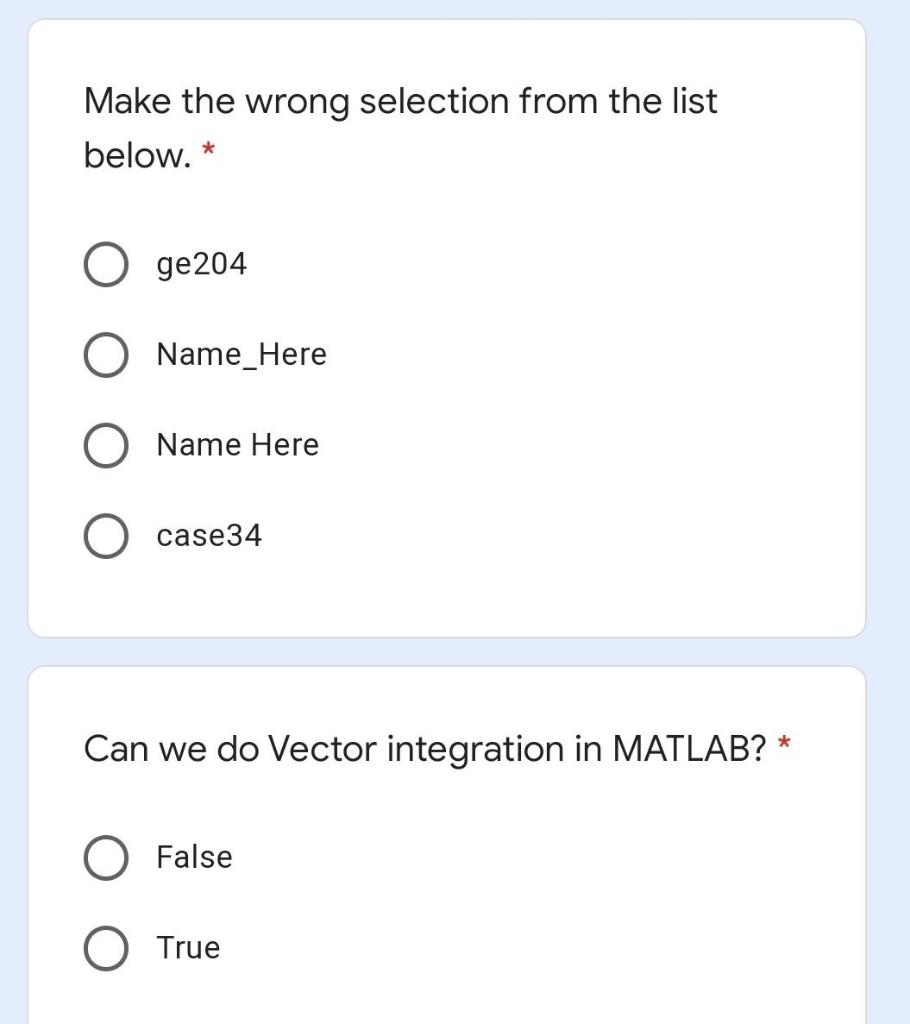Select False for the MATLAB vector integration question
This screenshot has width=910, height=1024.
[x=106, y=856]
